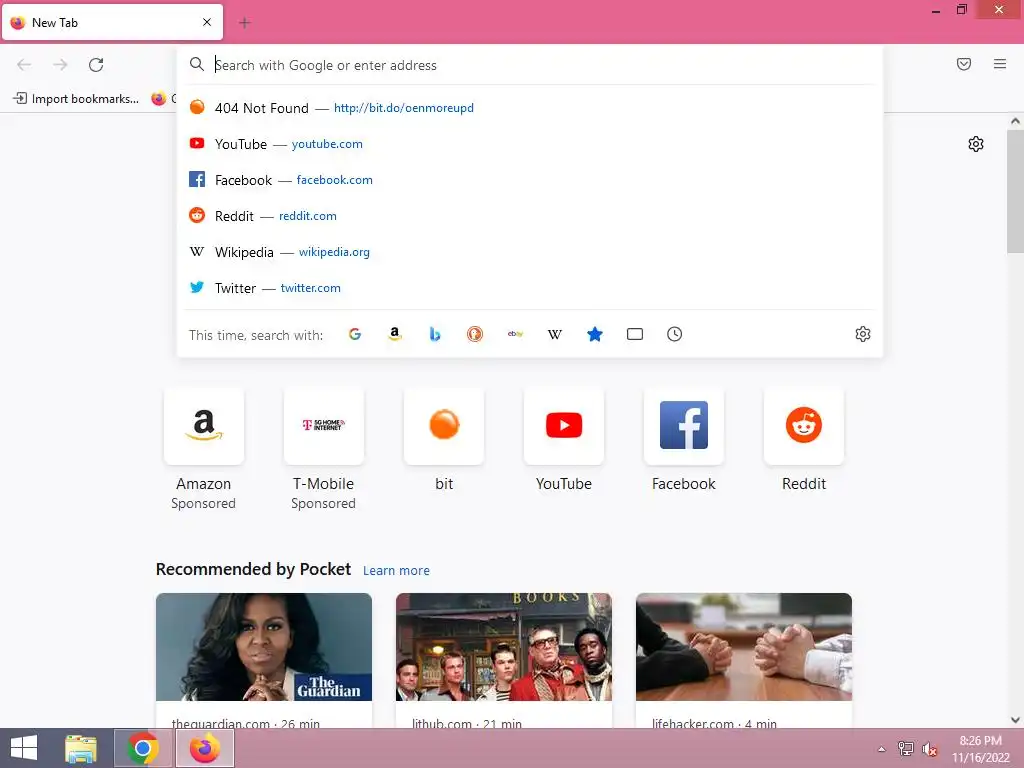Open the Firefox hamburger menu
This screenshot has width=1024, height=768.
point(1000,64)
